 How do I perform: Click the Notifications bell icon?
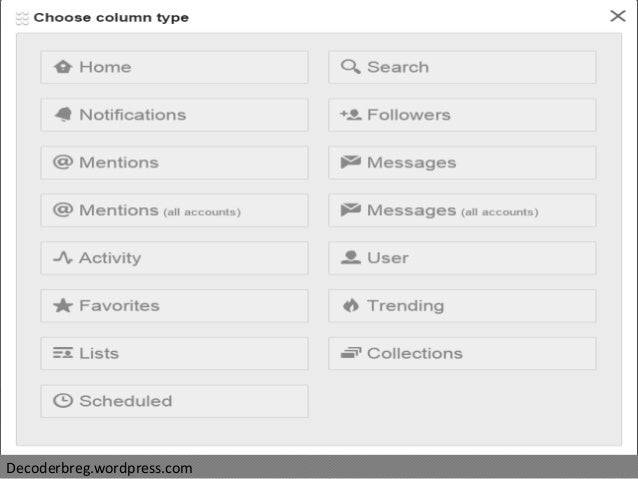click(63, 115)
